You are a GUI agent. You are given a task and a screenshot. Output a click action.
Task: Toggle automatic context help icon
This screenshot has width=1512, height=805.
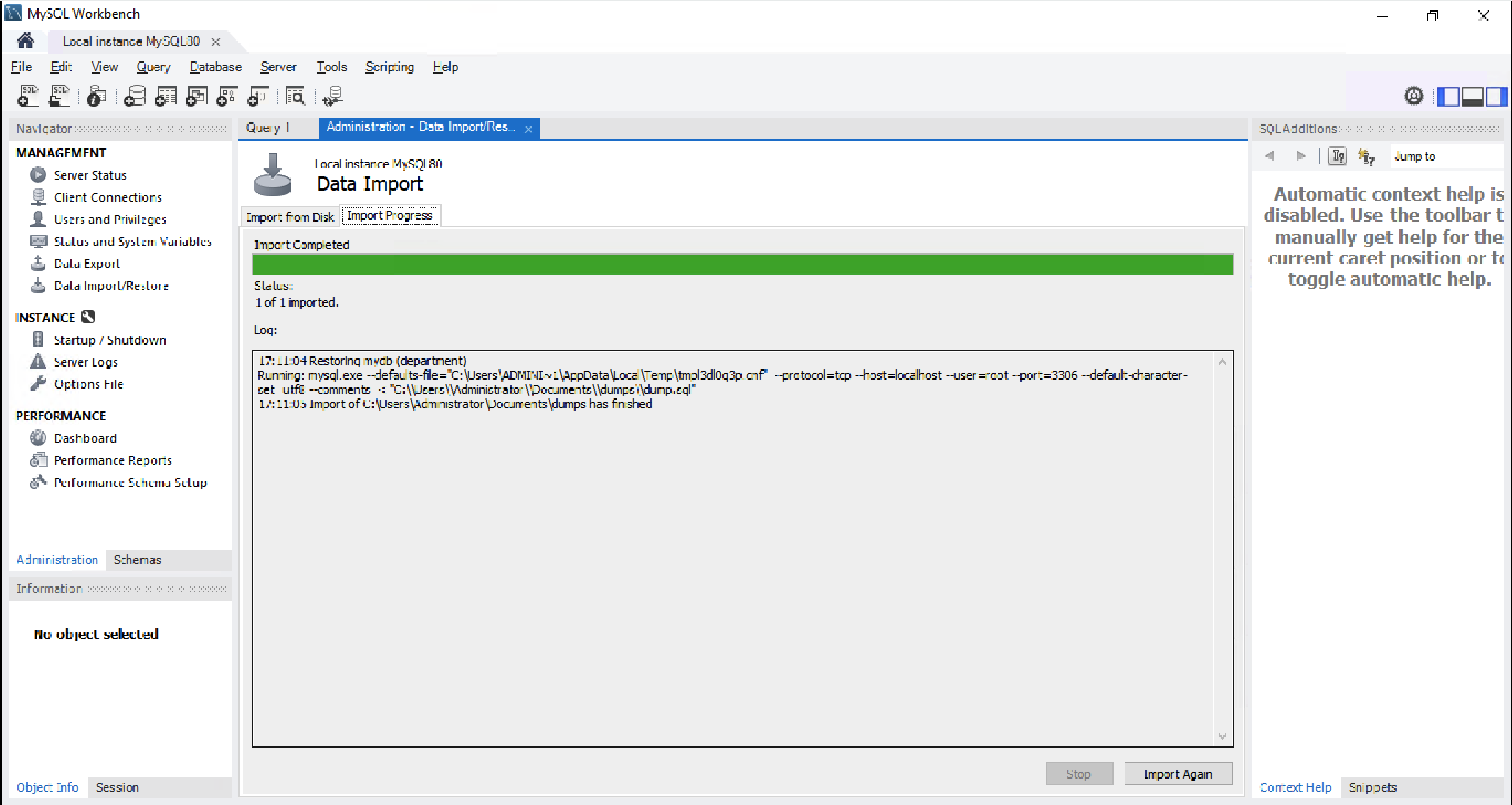click(x=1366, y=156)
